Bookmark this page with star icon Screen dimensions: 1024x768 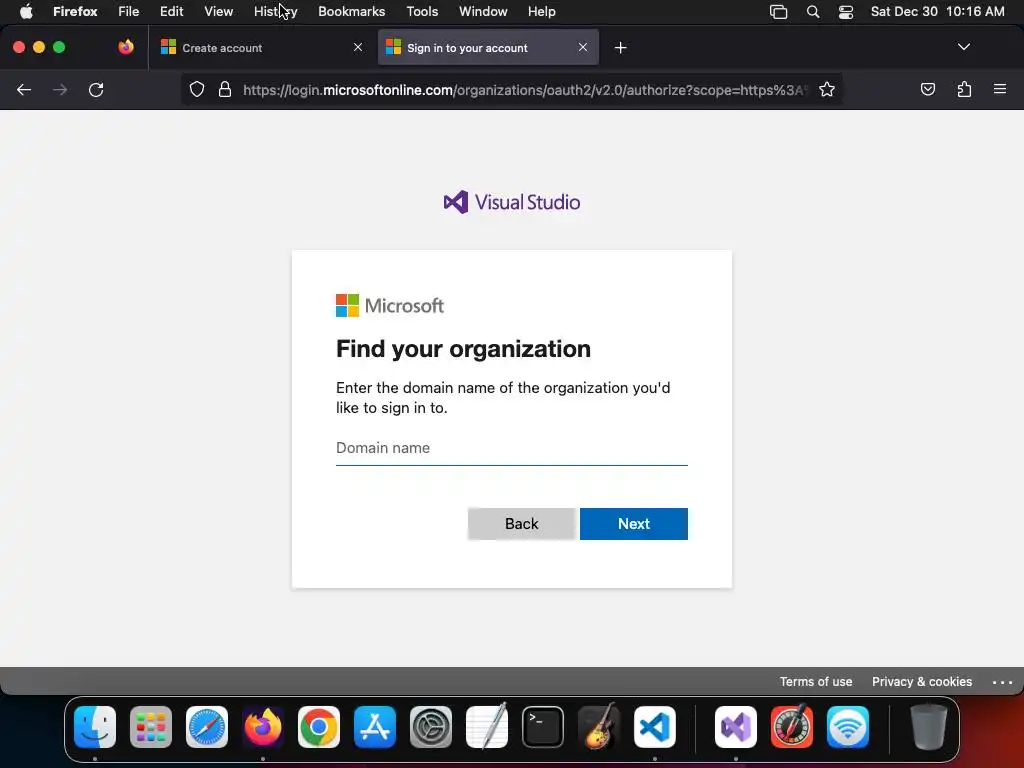tap(827, 89)
